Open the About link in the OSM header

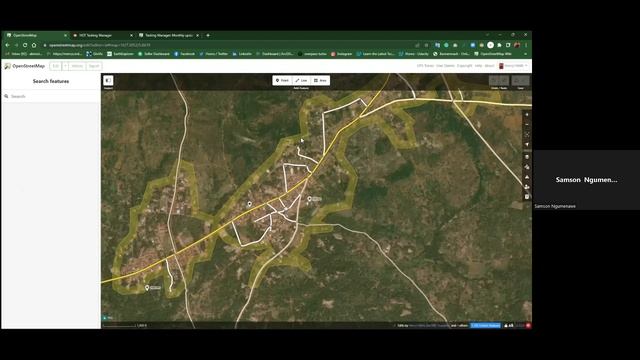click(x=489, y=66)
